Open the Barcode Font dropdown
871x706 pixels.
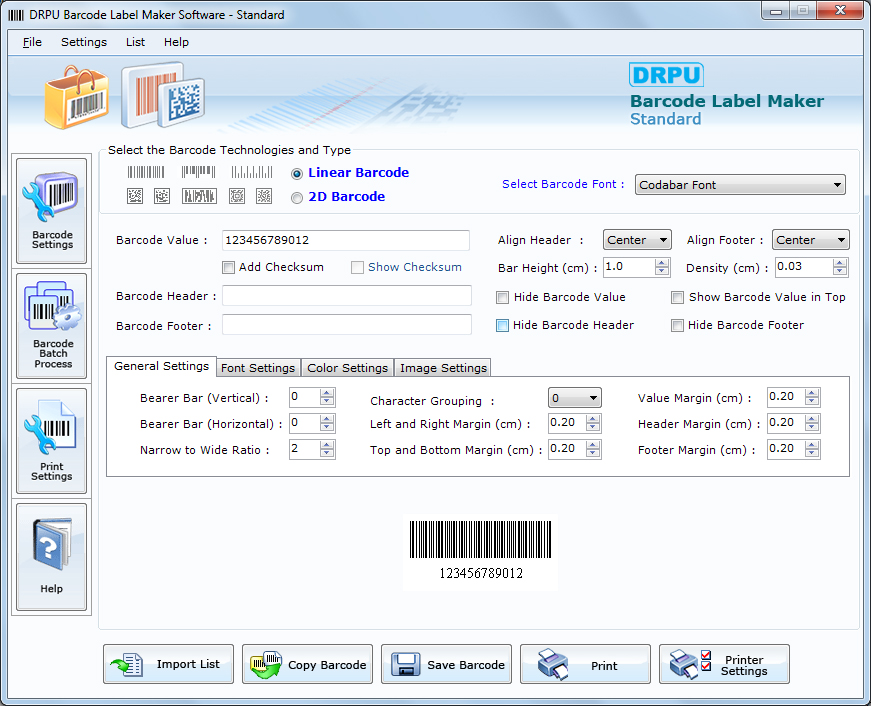[836, 185]
